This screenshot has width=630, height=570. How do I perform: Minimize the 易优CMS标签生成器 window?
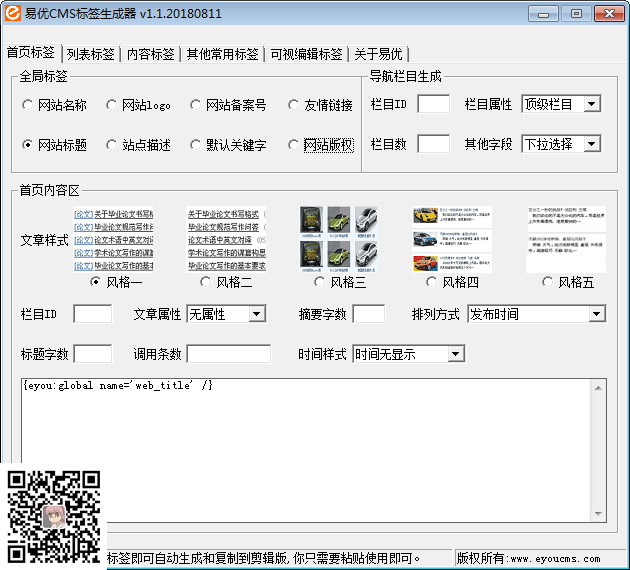543,14
